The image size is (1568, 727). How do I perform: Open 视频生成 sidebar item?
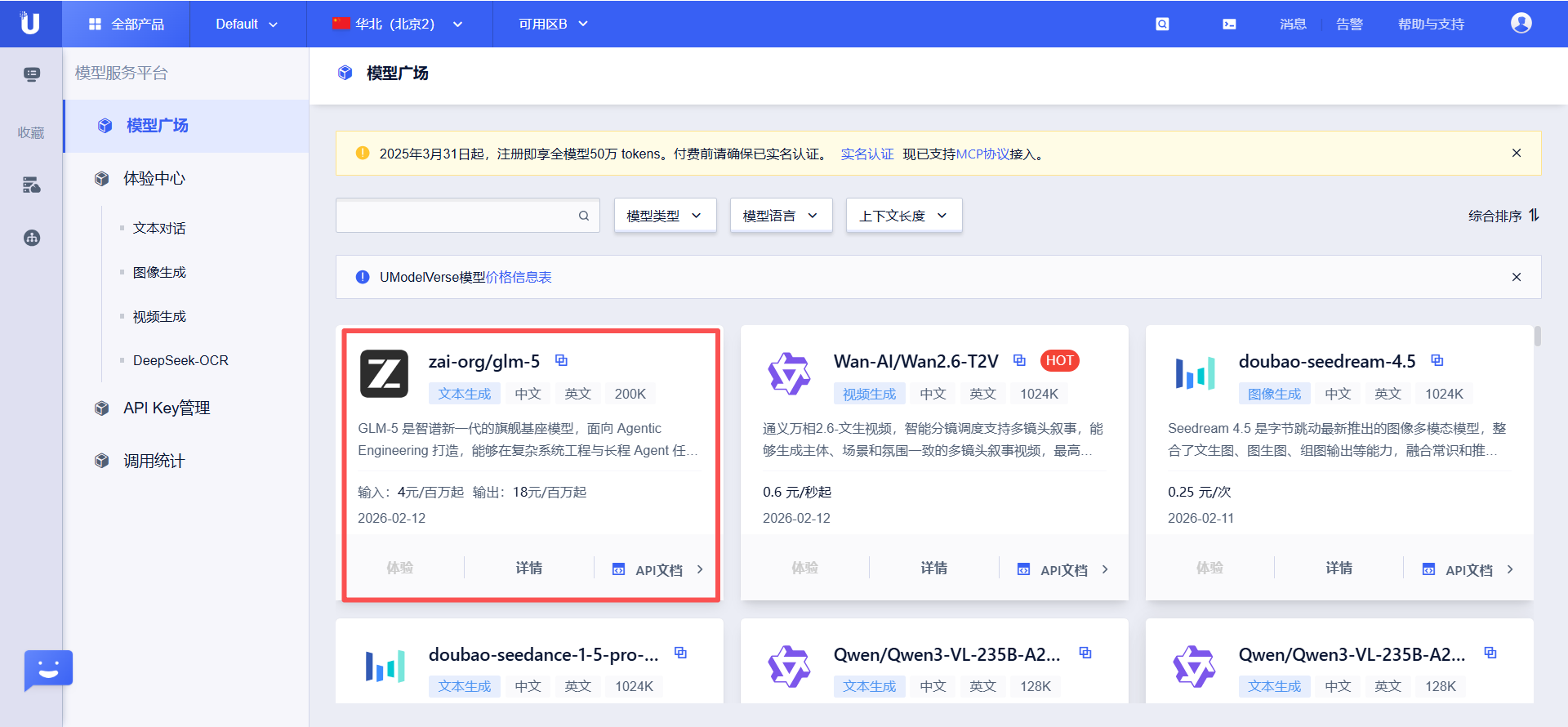(x=159, y=316)
